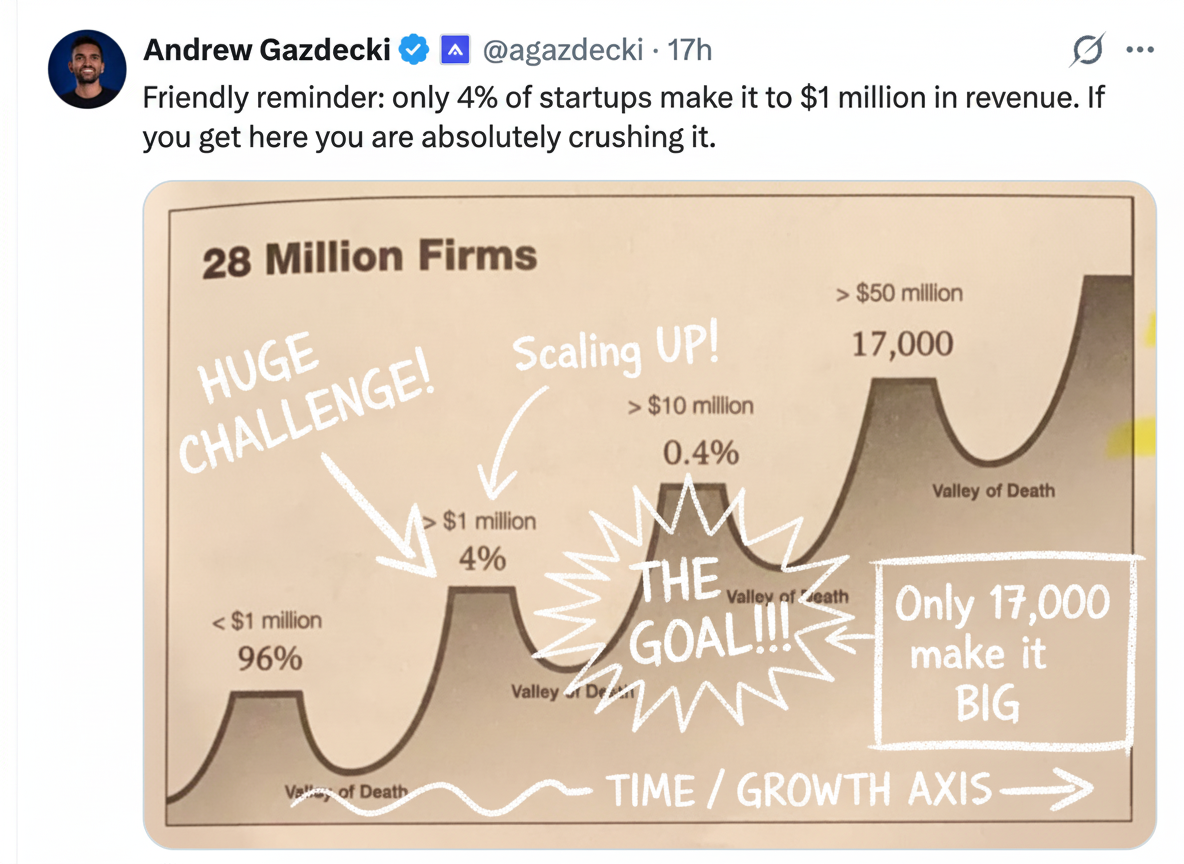The height and width of the screenshot is (864, 1184).
Task: Click the '28 Million Firms' chart title
Action: (x=369, y=259)
